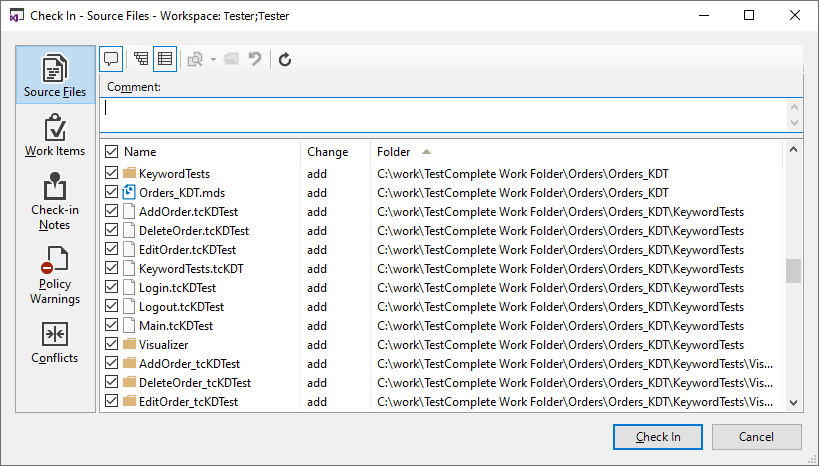
Task: Open the Conflicts channel
Action: [x=55, y=343]
